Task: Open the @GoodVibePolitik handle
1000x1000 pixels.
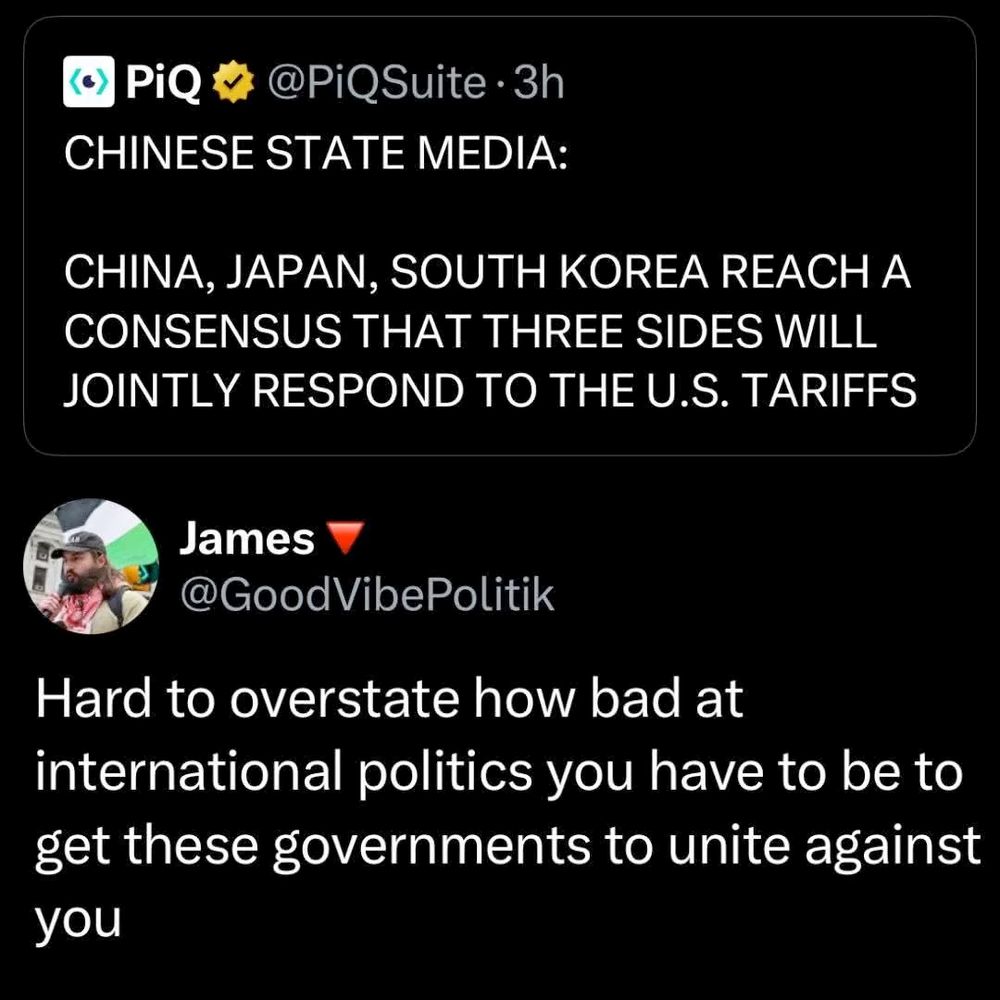Action: [x=368, y=595]
